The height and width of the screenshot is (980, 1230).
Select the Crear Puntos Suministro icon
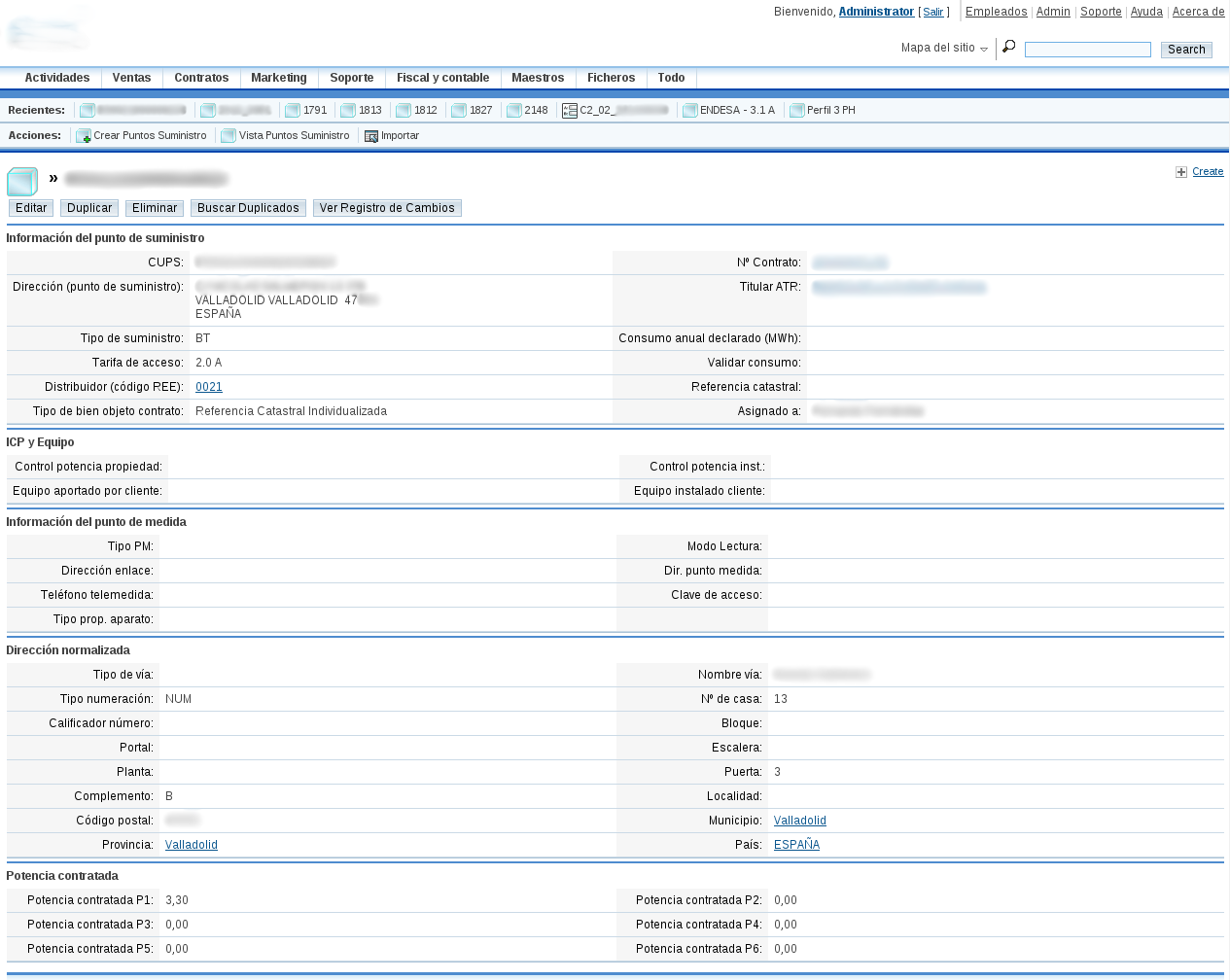click(x=84, y=135)
